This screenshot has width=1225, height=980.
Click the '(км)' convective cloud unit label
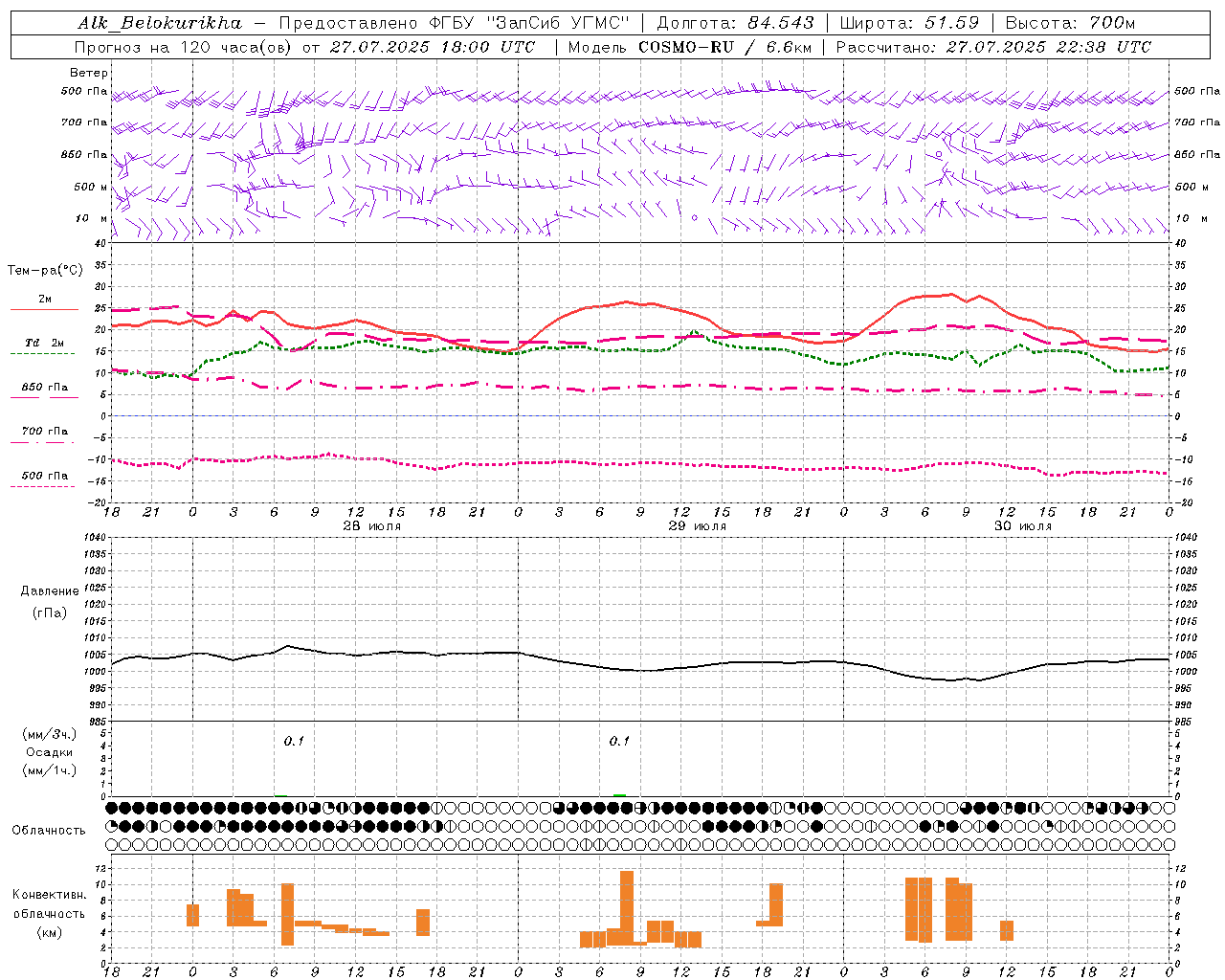[50, 932]
